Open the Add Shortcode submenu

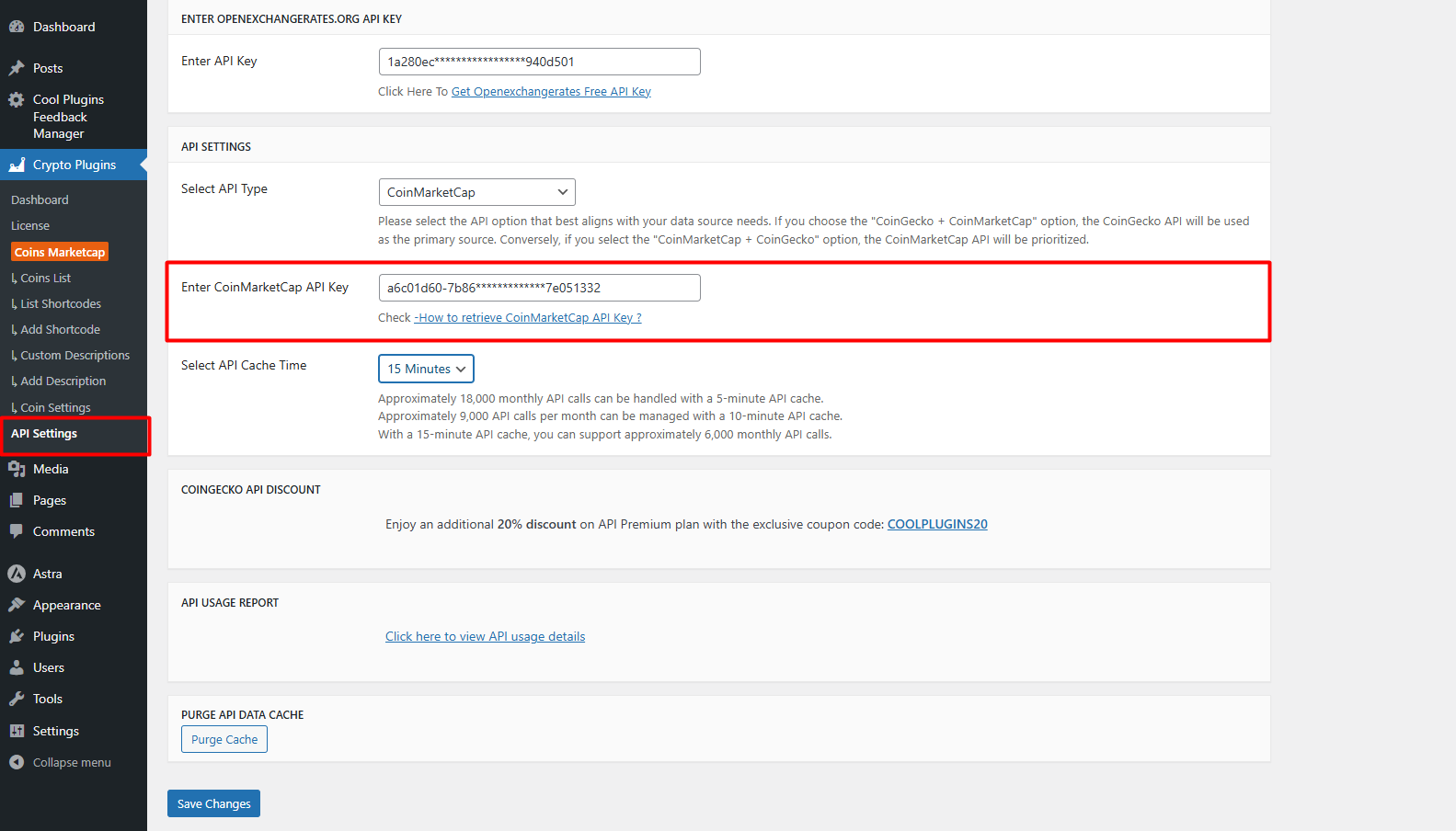60,329
